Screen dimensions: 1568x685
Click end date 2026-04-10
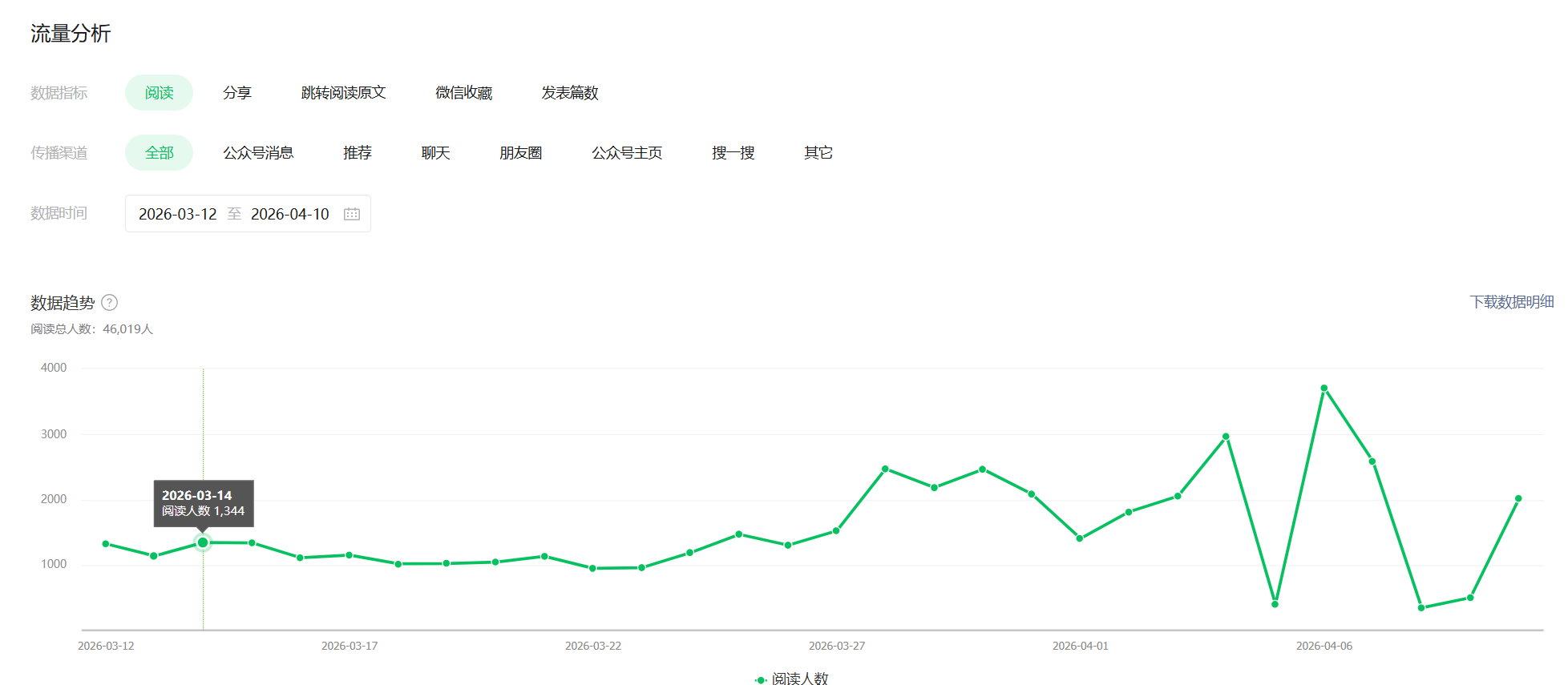(x=290, y=214)
